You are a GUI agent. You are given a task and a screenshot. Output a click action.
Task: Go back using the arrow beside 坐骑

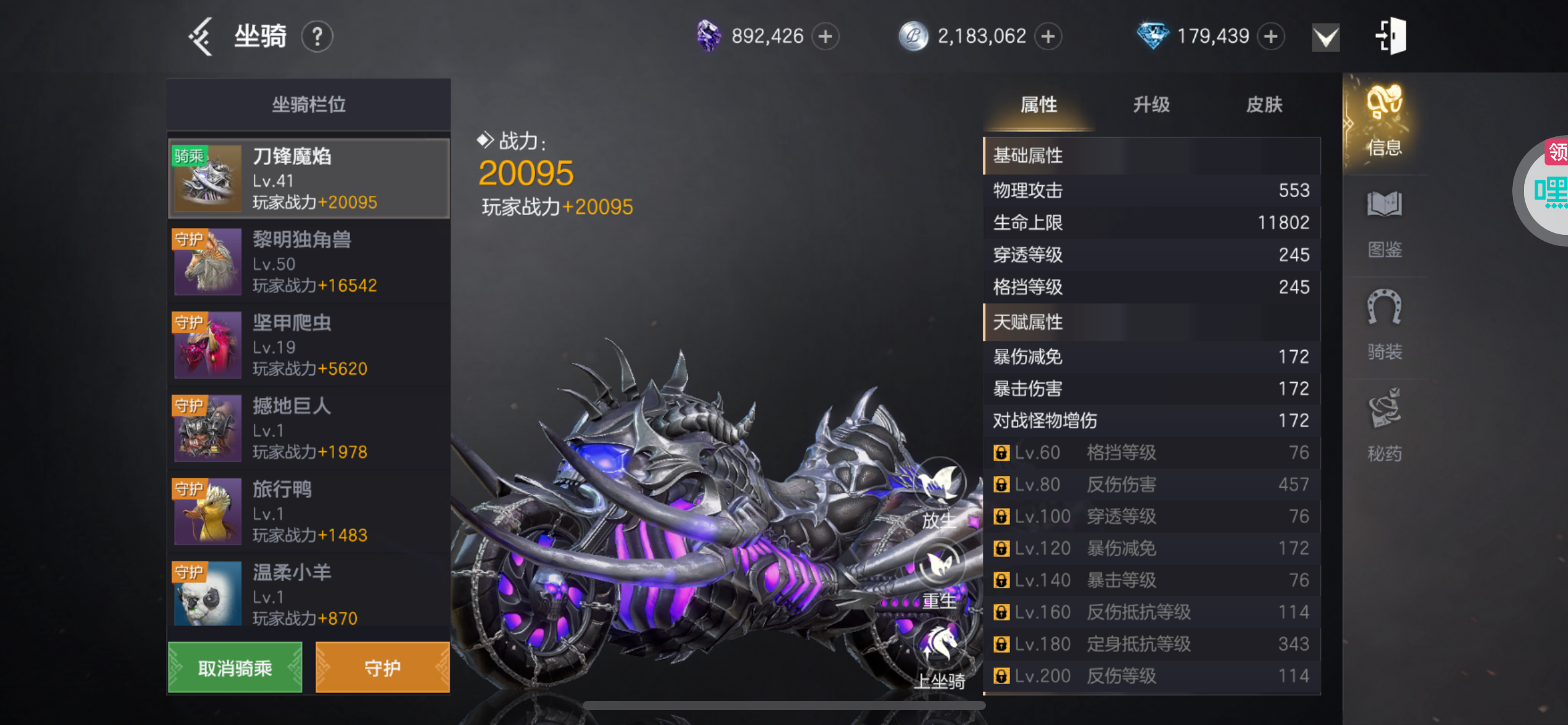coord(201,37)
